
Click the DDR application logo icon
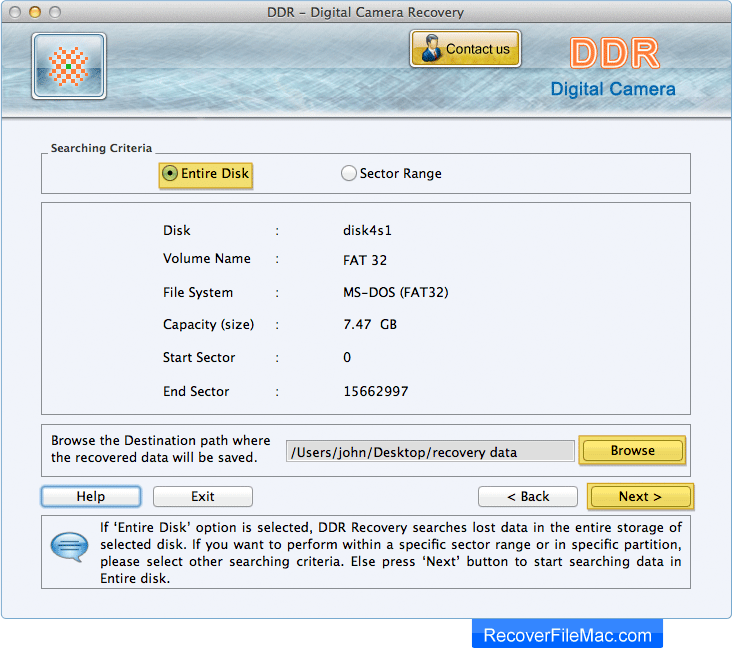(x=69, y=66)
